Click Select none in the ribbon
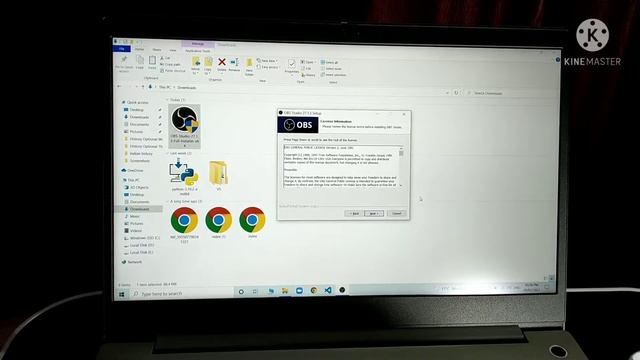 point(331,69)
